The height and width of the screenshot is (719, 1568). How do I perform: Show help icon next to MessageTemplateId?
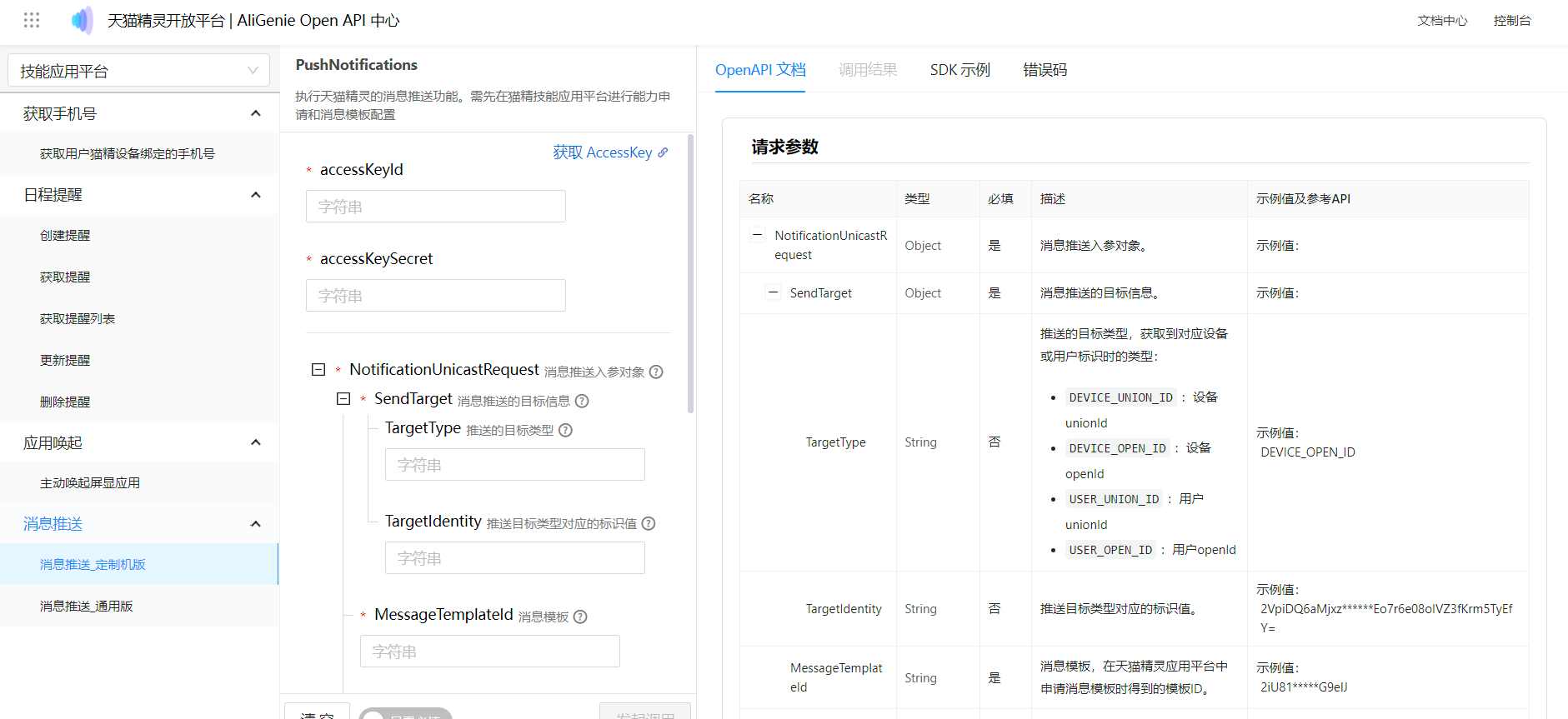coord(580,617)
